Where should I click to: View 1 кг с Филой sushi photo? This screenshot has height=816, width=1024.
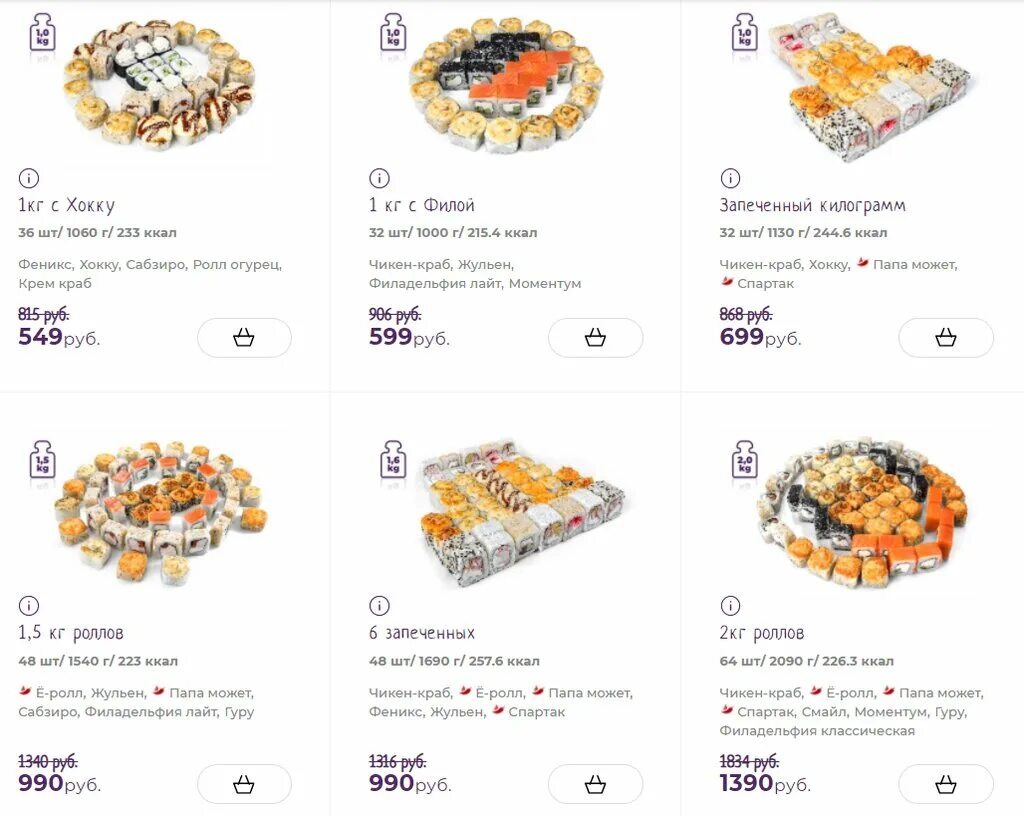(506, 83)
